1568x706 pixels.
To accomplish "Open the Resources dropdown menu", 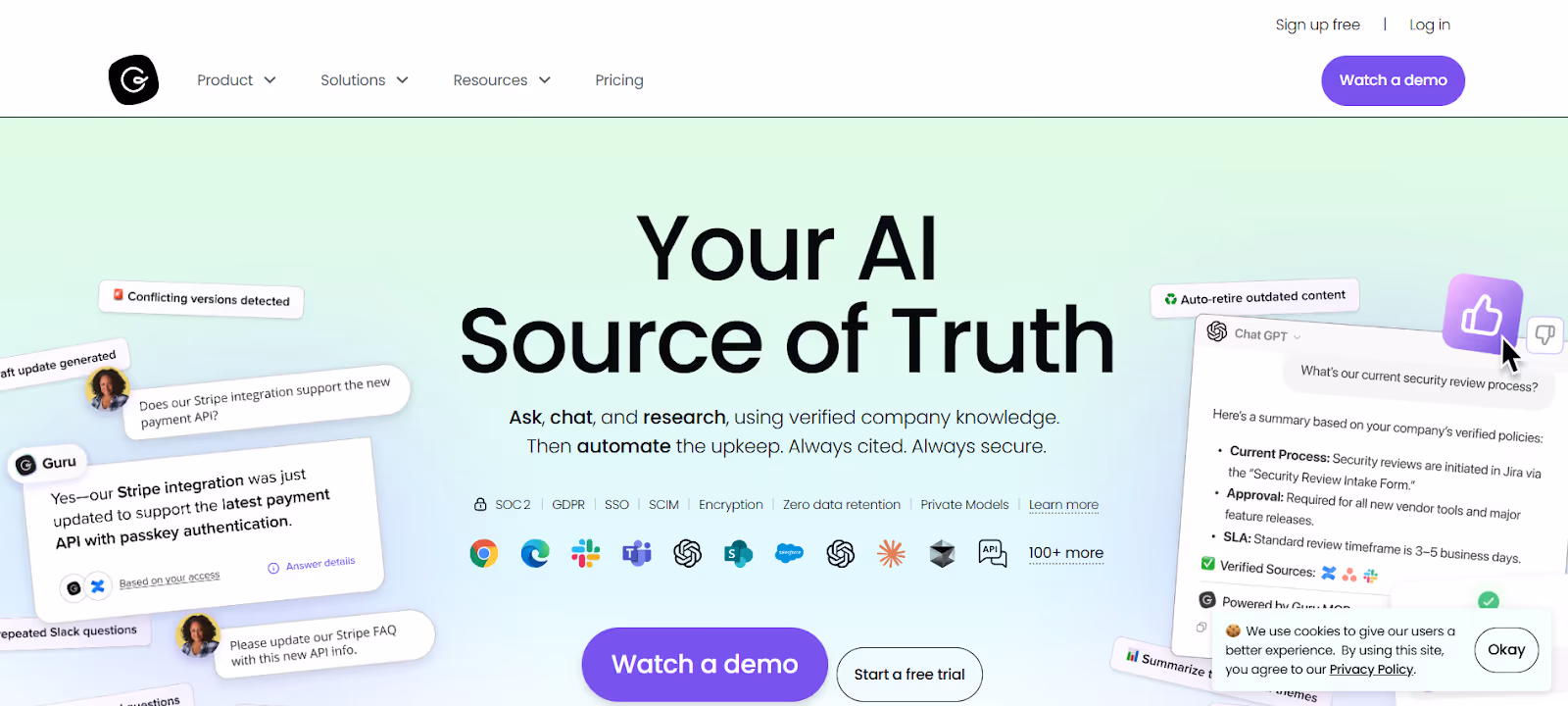I will coord(502,80).
